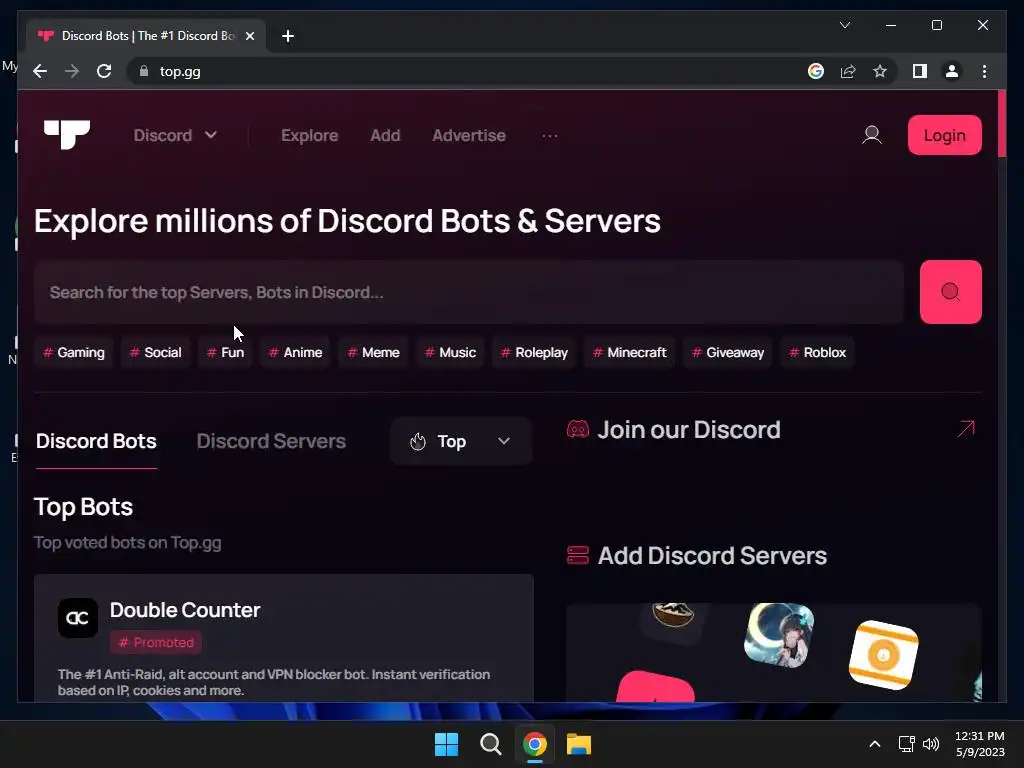Image resolution: width=1024 pixels, height=768 pixels.
Task: View site information lock icon
Action: click(144, 71)
